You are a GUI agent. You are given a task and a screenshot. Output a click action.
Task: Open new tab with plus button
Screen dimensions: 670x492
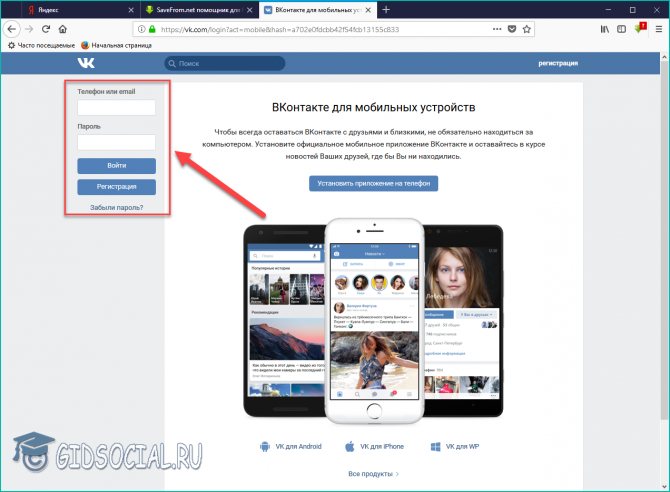point(386,9)
